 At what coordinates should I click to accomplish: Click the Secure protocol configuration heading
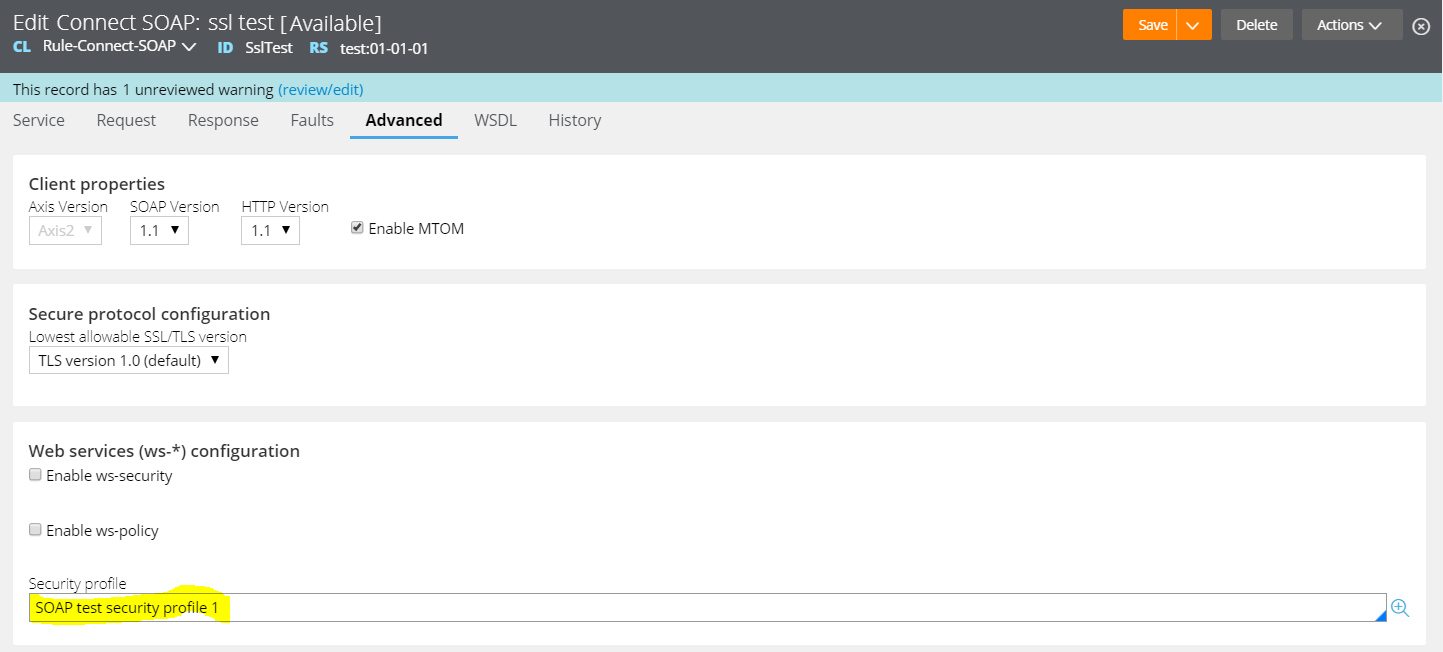pyautogui.click(x=149, y=314)
